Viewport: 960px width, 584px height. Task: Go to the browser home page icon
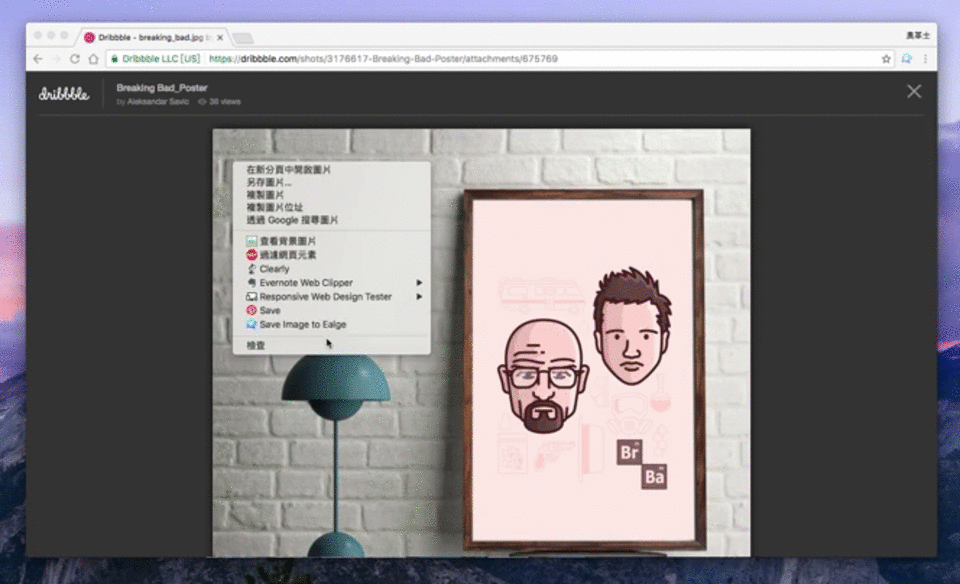[x=93, y=59]
